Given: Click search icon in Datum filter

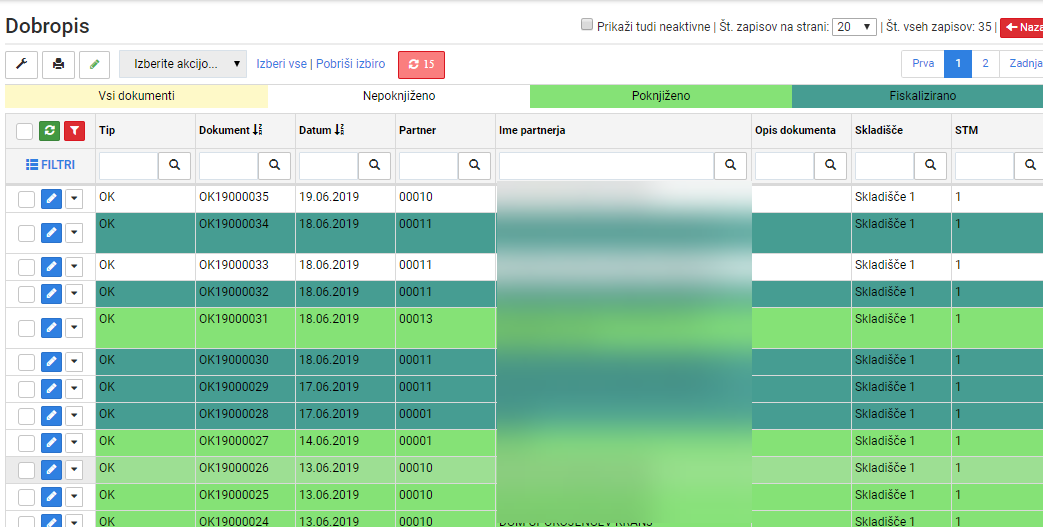Looking at the screenshot, I should [x=374, y=165].
